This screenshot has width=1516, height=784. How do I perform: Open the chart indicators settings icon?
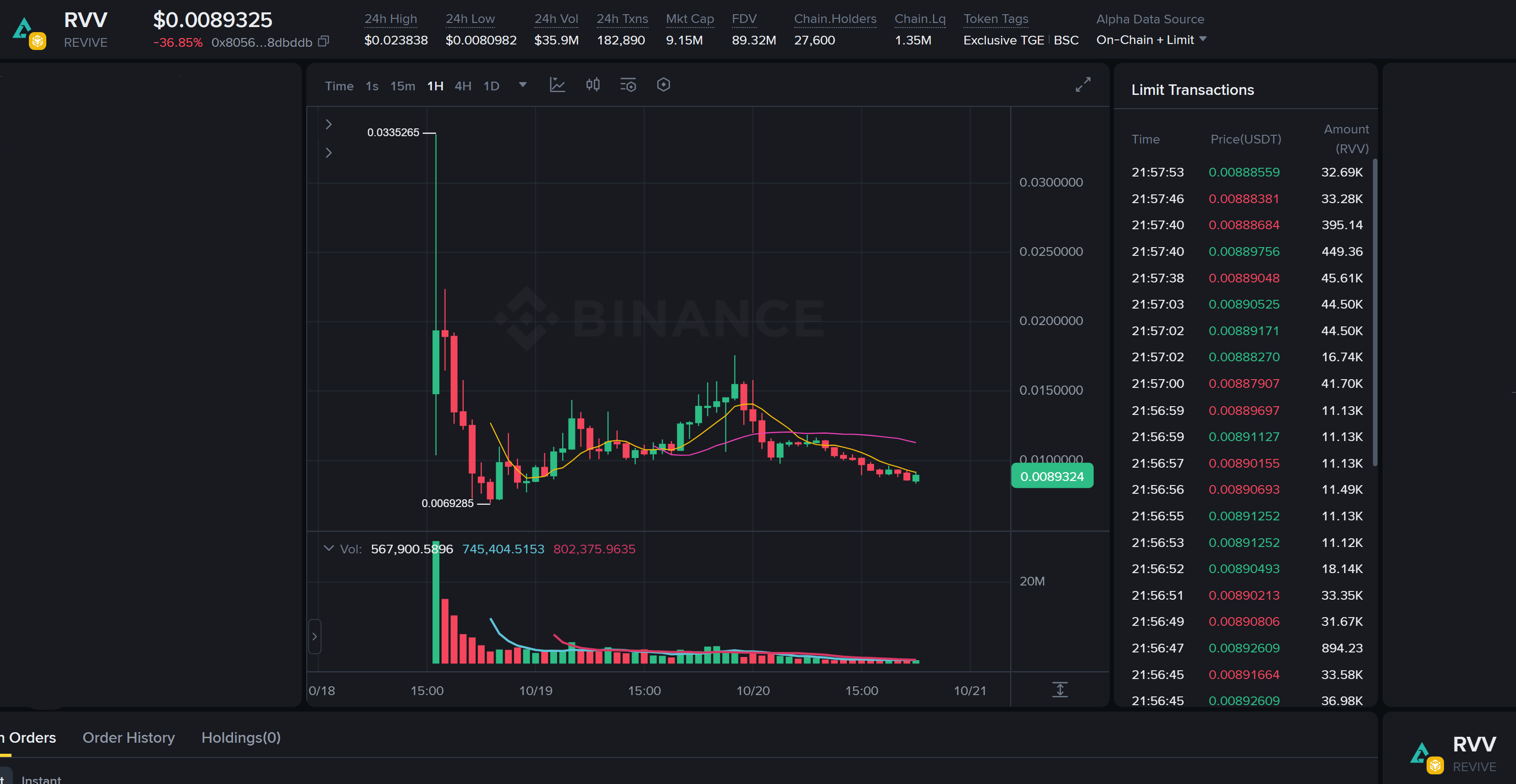[628, 85]
